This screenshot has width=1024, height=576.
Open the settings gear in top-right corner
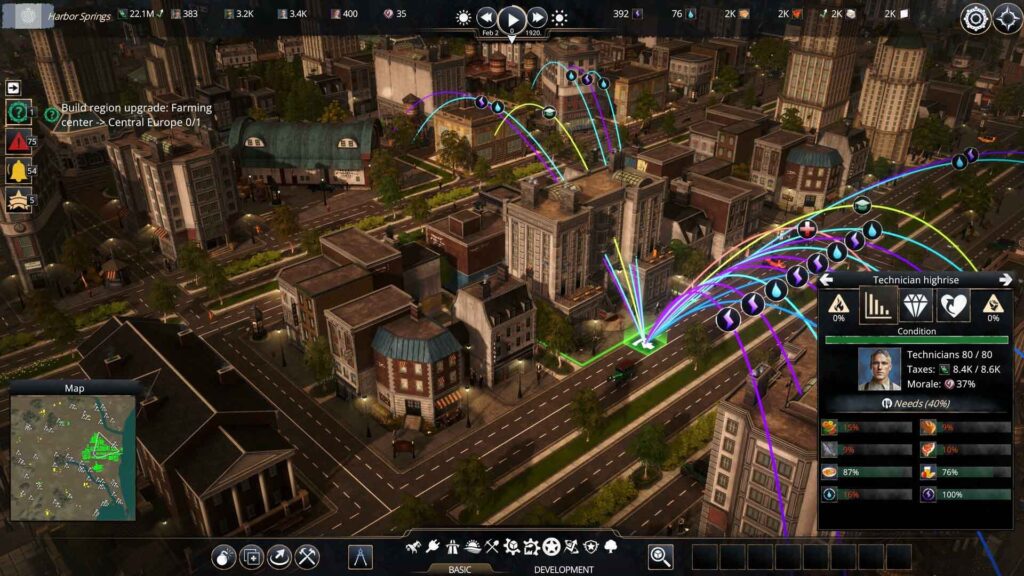975,18
